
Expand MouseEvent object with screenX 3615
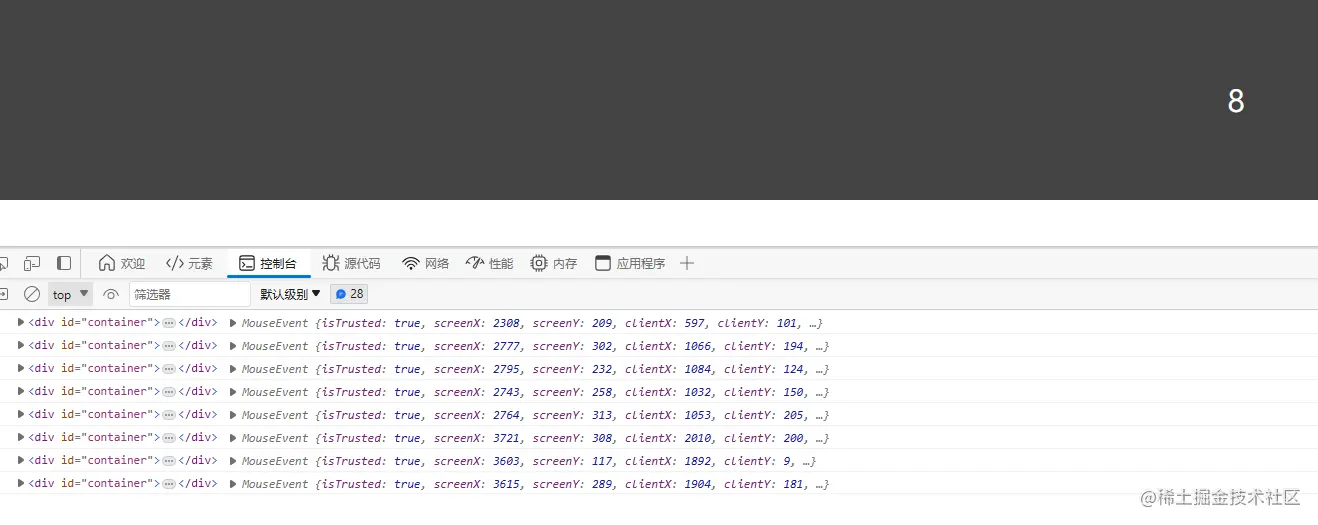click(233, 484)
